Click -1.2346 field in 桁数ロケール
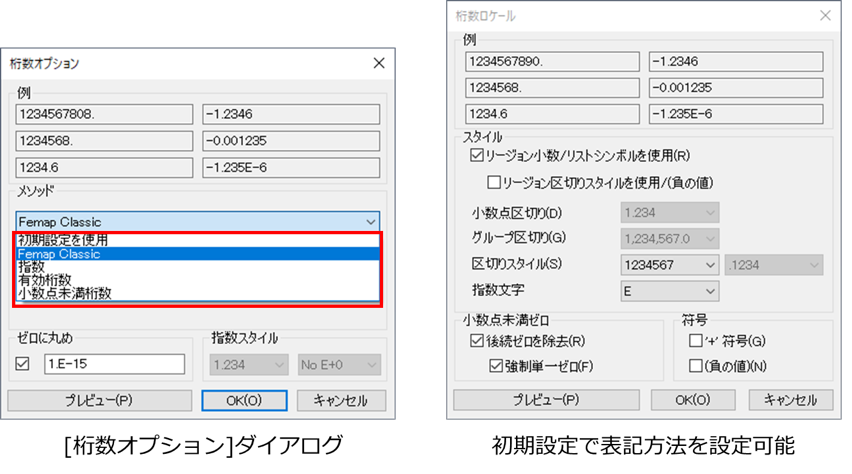The image size is (852, 474). (x=736, y=61)
